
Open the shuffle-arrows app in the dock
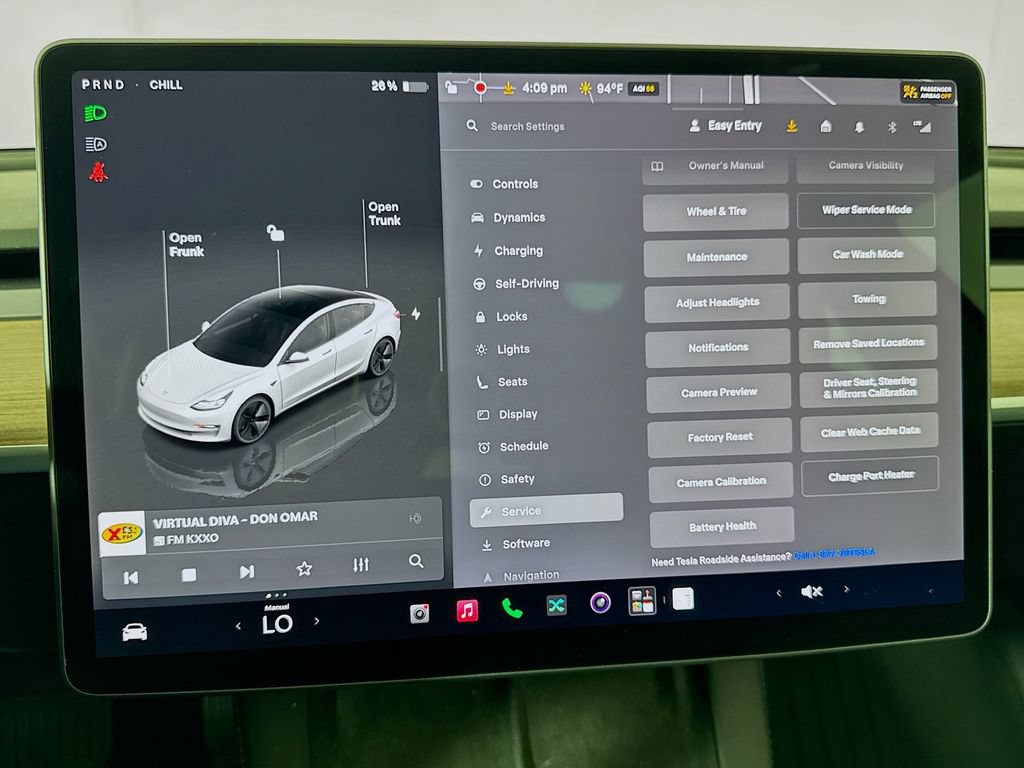(556, 605)
